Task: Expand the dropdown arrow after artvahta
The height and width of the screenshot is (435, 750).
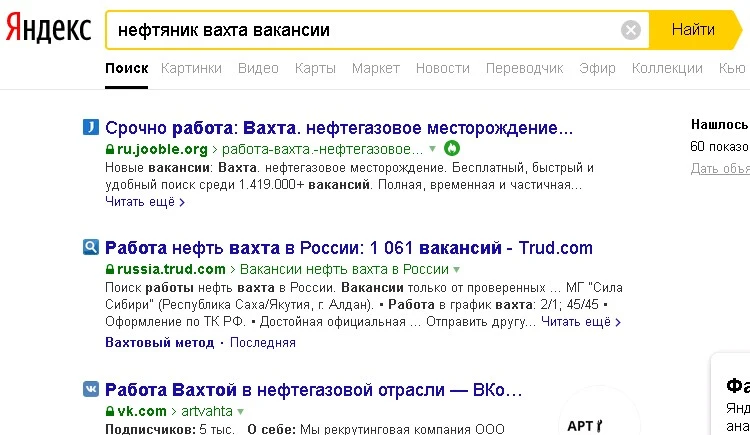Action: 241,412
